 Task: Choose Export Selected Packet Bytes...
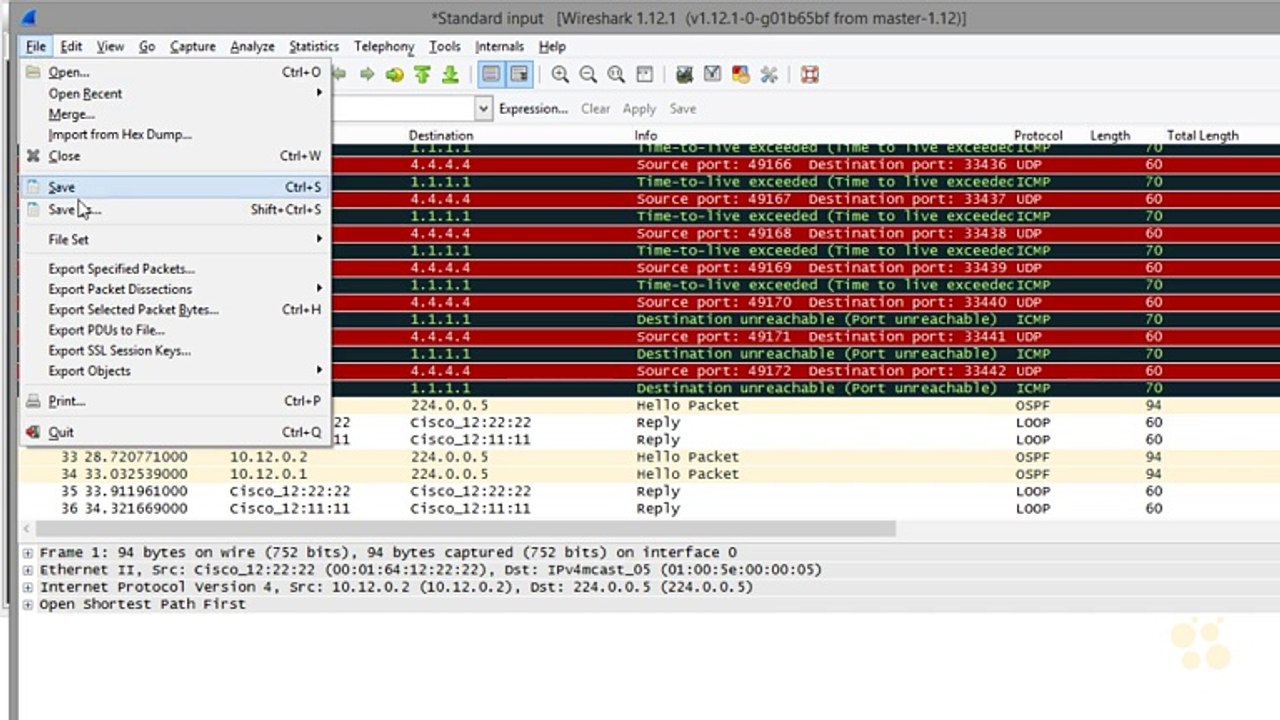pyautogui.click(x=174, y=310)
